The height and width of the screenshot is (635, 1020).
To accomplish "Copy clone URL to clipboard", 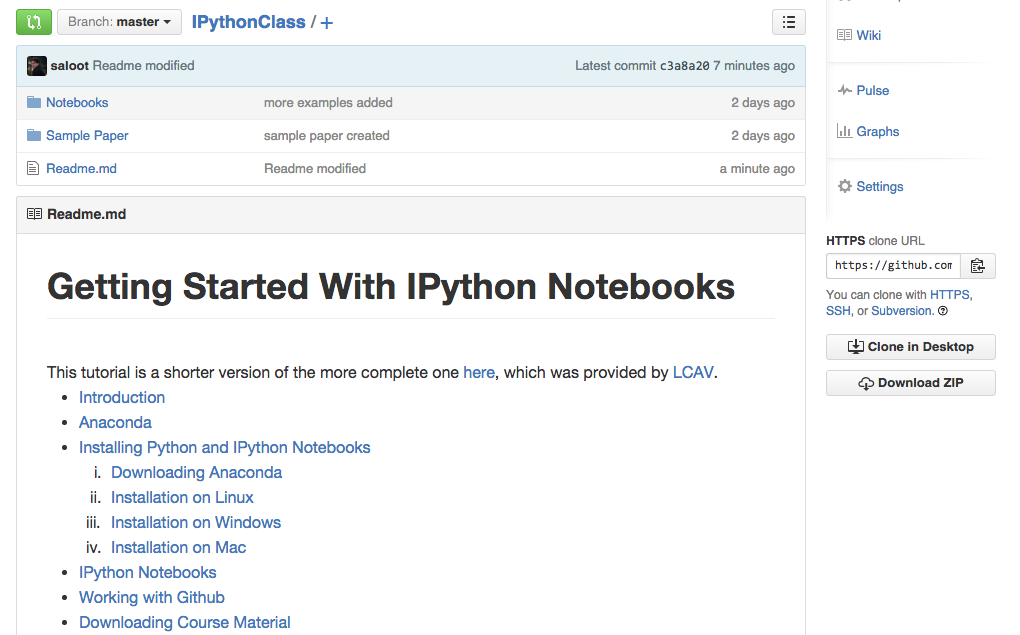I will [977, 265].
